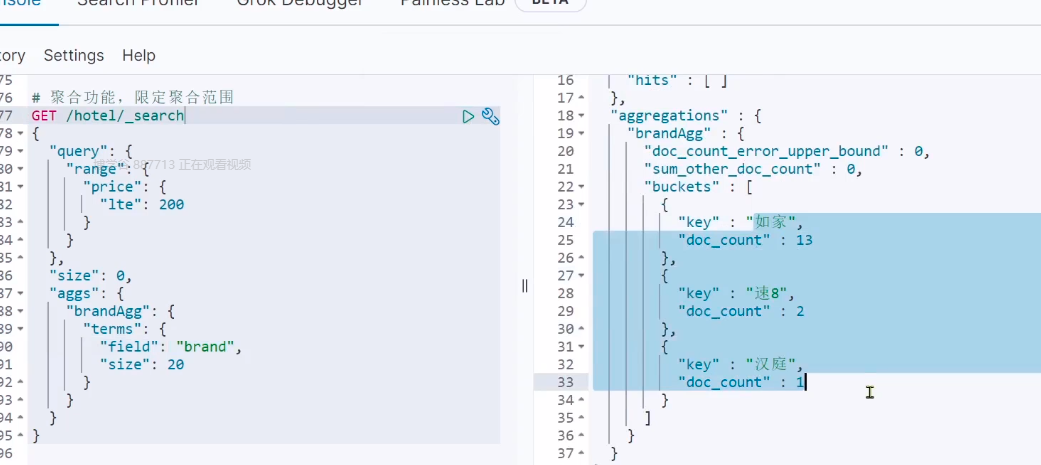The image size is (1041, 465).
Task: Click the "field": "brand" line
Action: [x=171, y=347]
